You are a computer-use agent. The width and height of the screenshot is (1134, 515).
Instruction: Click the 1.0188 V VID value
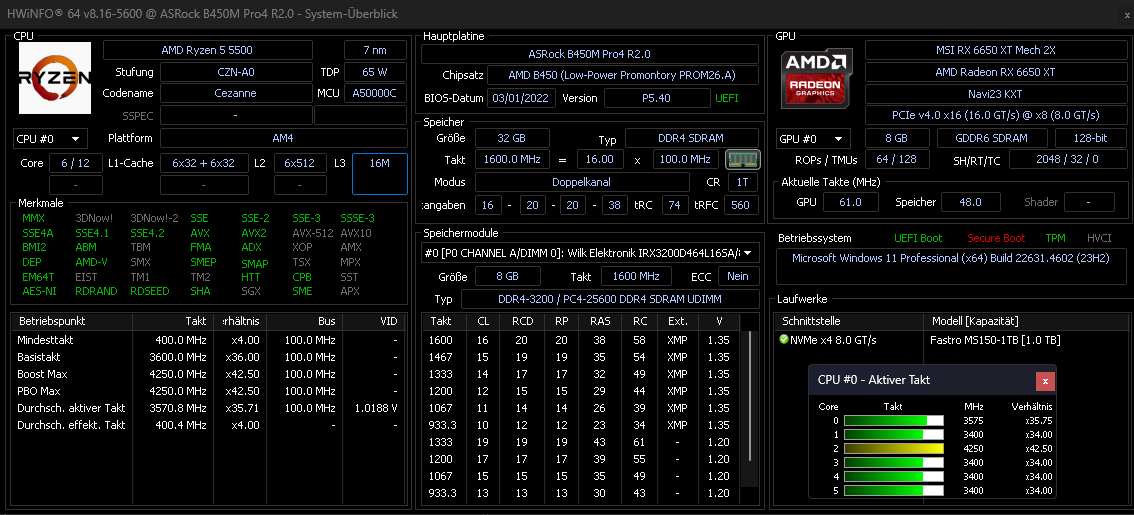(x=376, y=408)
